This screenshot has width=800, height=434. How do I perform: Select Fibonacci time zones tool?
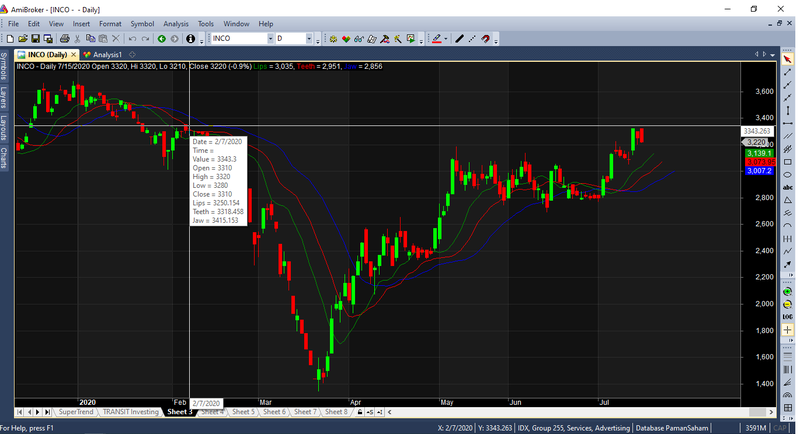(x=788, y=369)
